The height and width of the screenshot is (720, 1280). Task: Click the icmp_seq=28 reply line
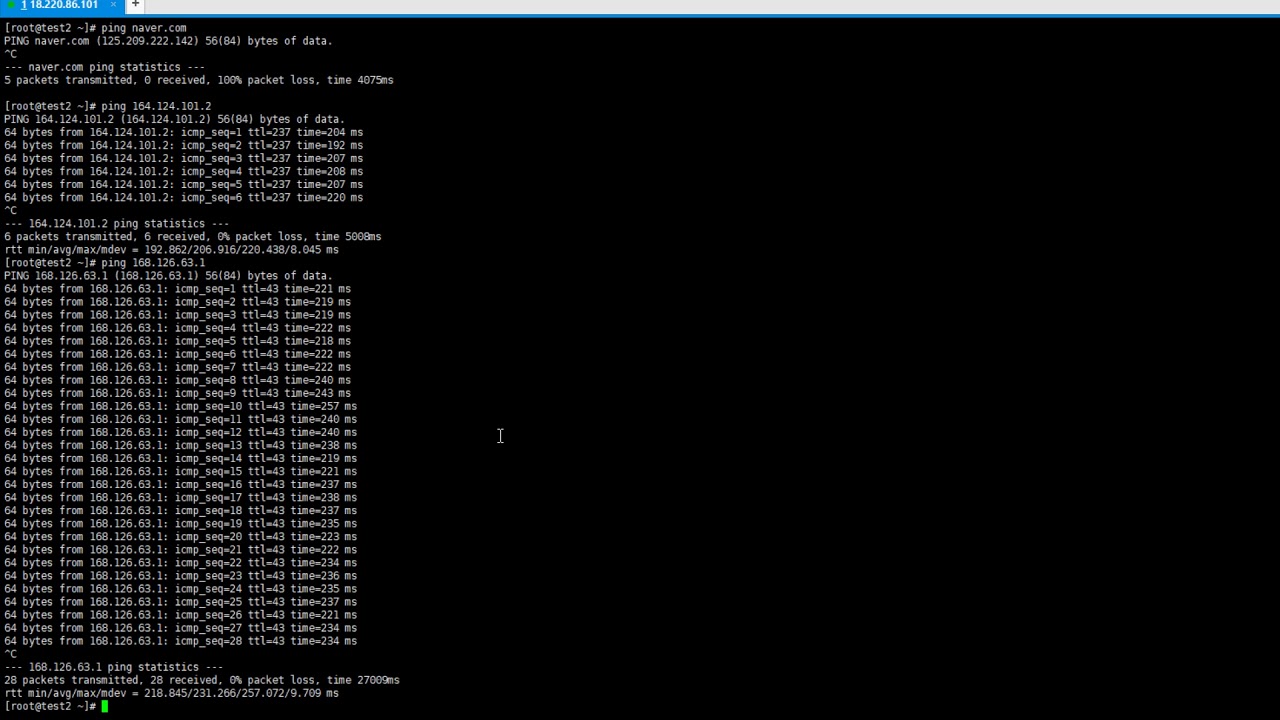click(180, 641)
